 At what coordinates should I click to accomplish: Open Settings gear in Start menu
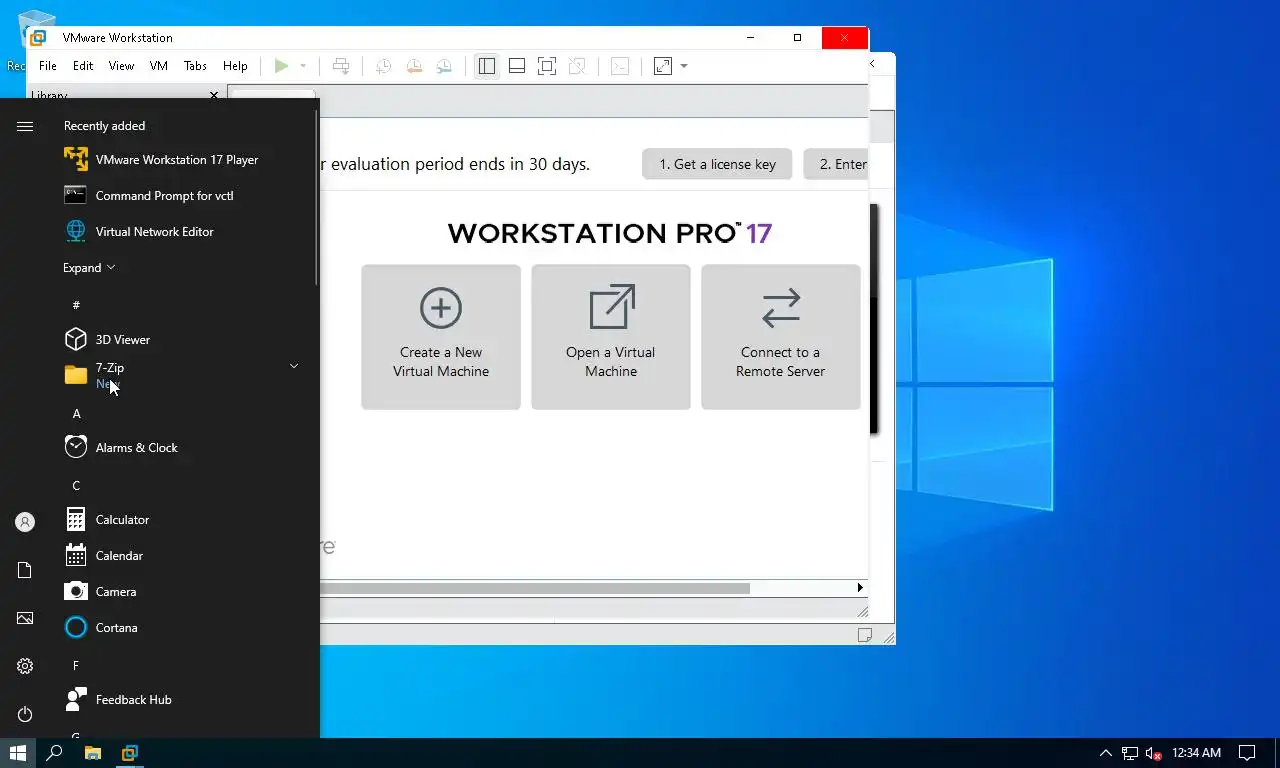click(25, 666)
